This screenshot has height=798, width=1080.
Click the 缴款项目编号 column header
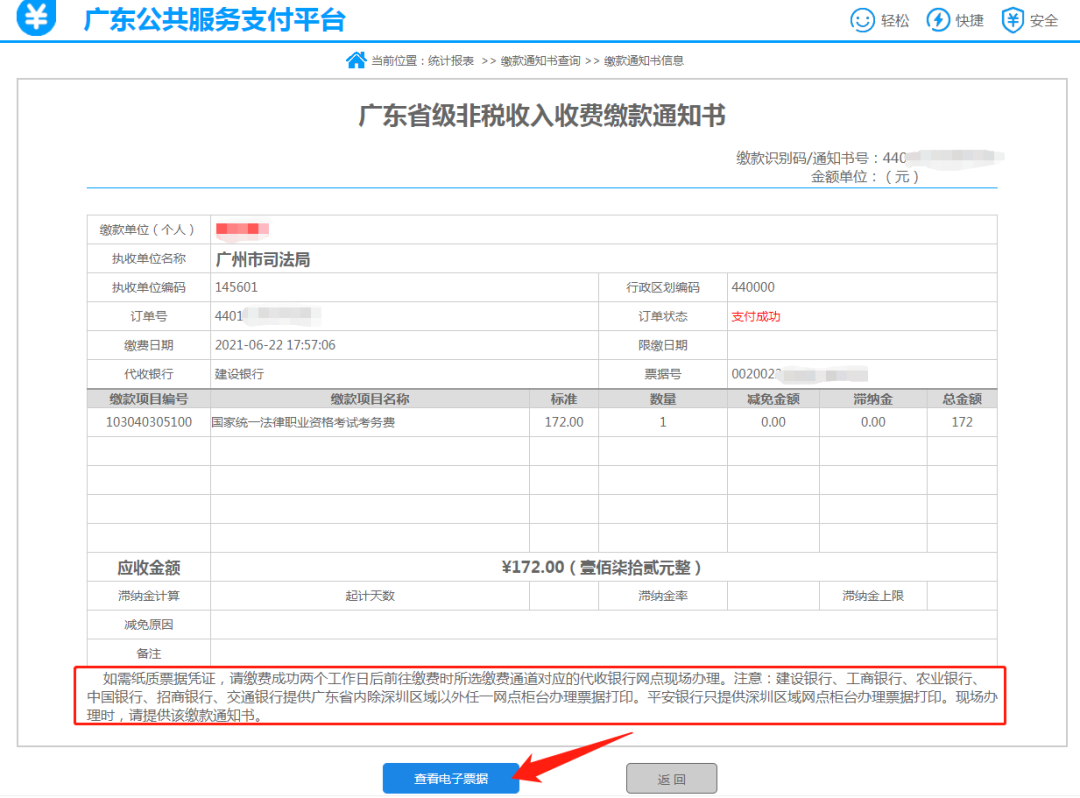[149, 399]
